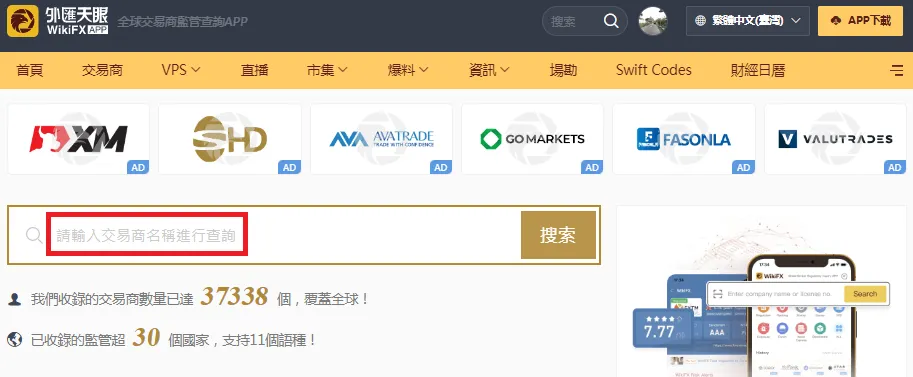Open the Fasonla ad banner

(684, 139)
